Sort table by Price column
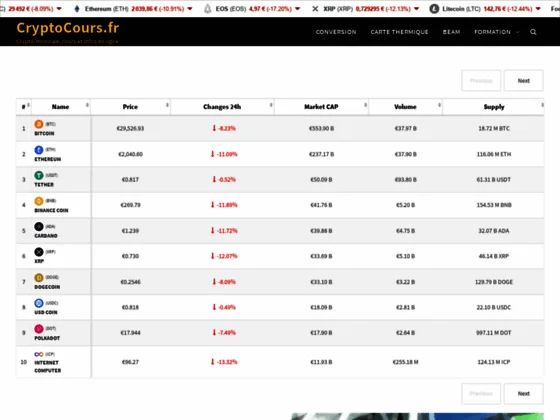This screenshot has width=560, height=420. click(x=130, y=107)
